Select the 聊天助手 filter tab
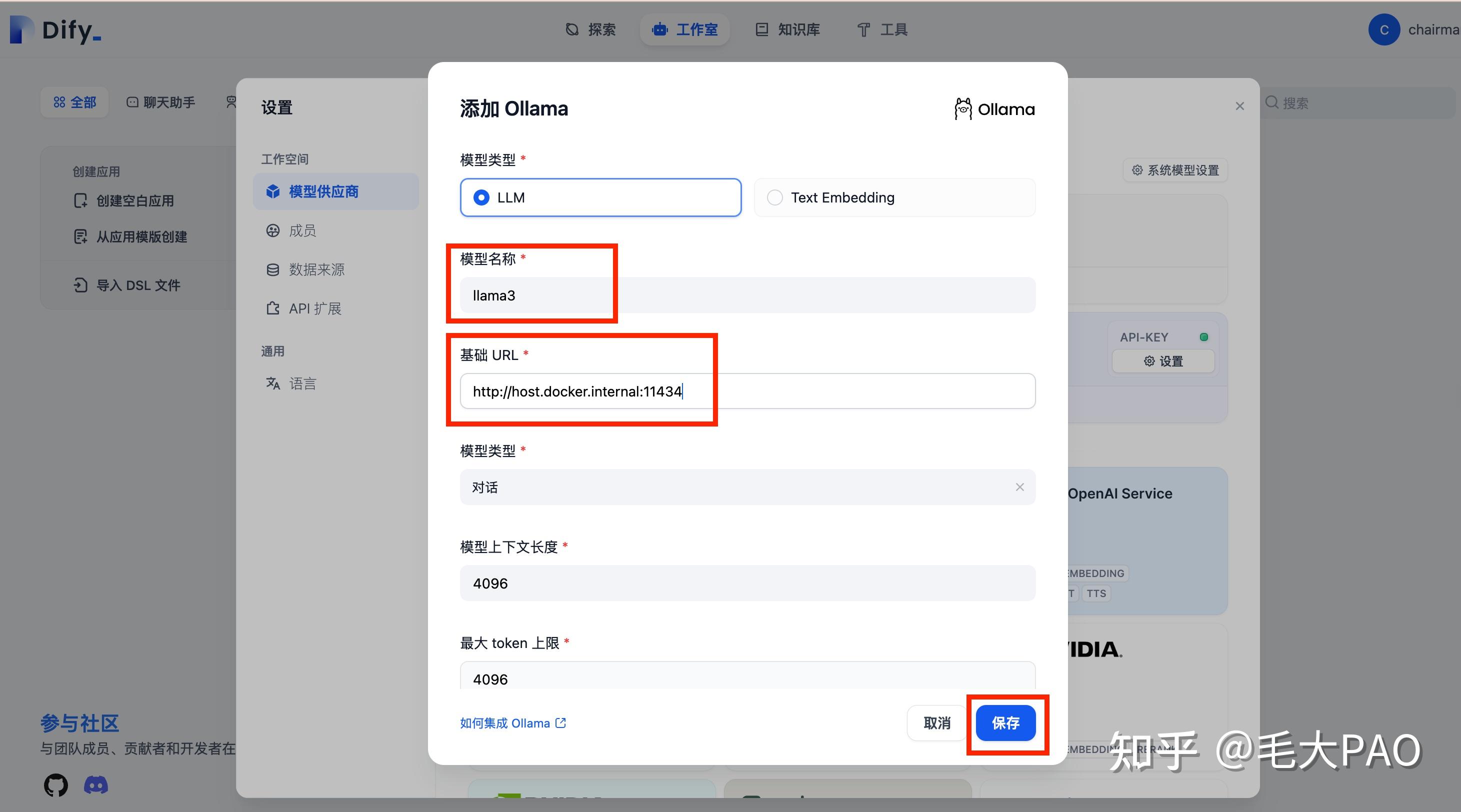Image resolution: width=1461 pixels, height=812 pixels. 160,102
